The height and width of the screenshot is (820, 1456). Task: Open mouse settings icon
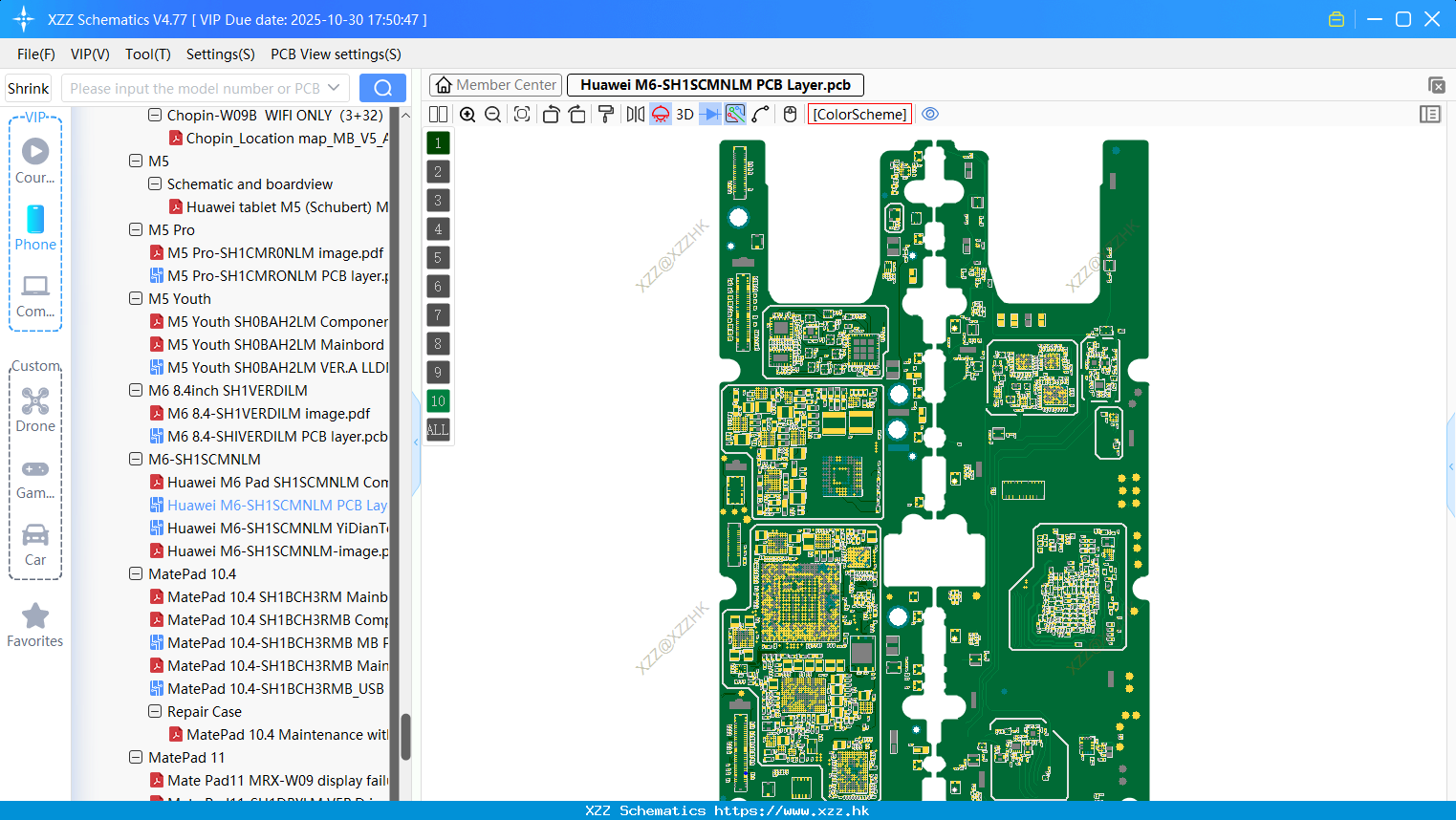[x=790, y=115]
